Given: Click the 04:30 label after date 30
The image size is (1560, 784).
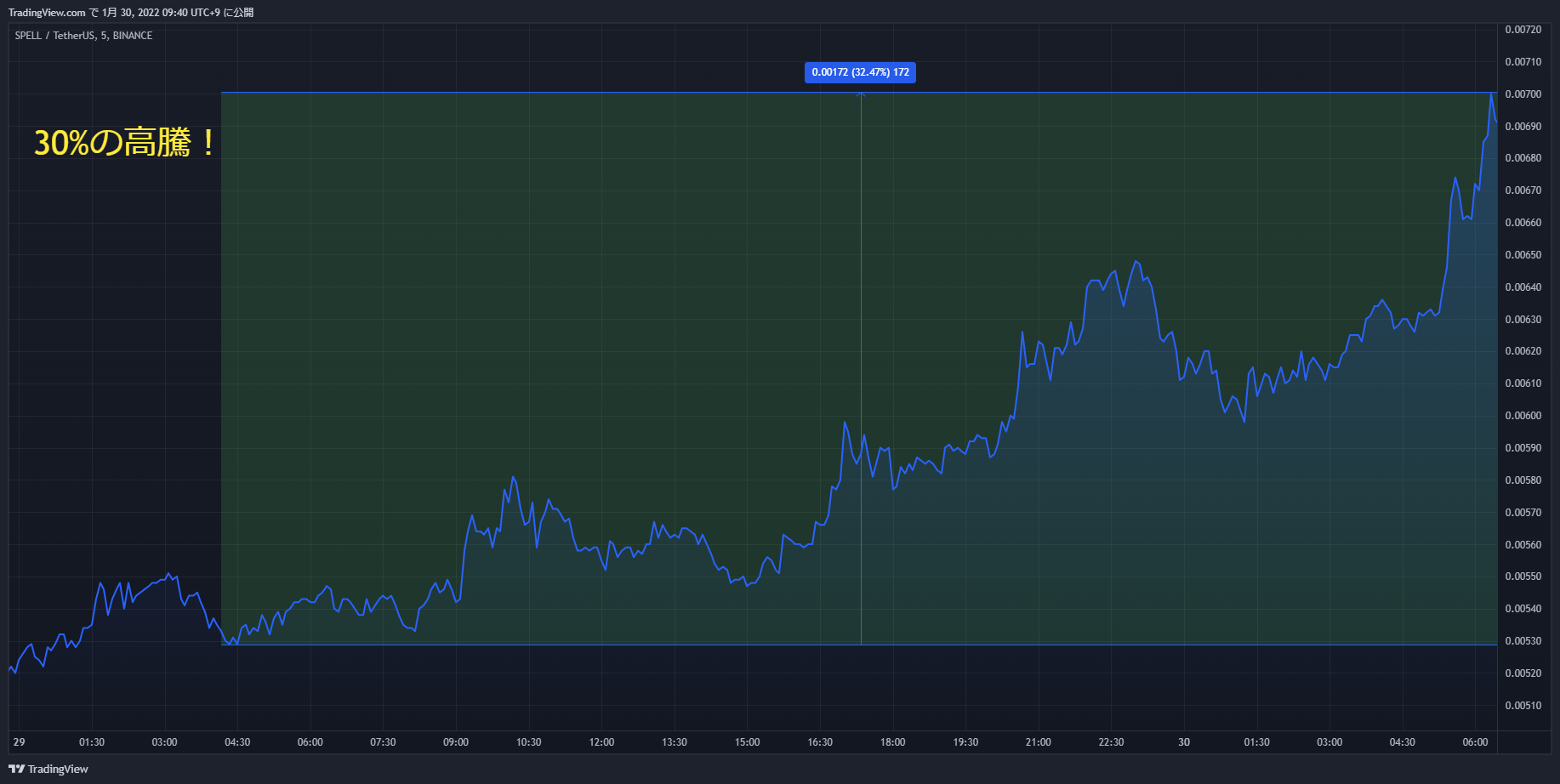Looking at the screenshot, I should pyautogui.click(x=1403, y=742).
